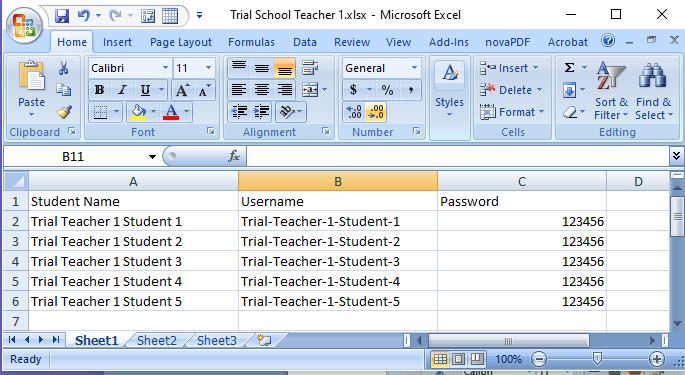
Task: Insert a new worksheet tab
Action: pos(264,340)
